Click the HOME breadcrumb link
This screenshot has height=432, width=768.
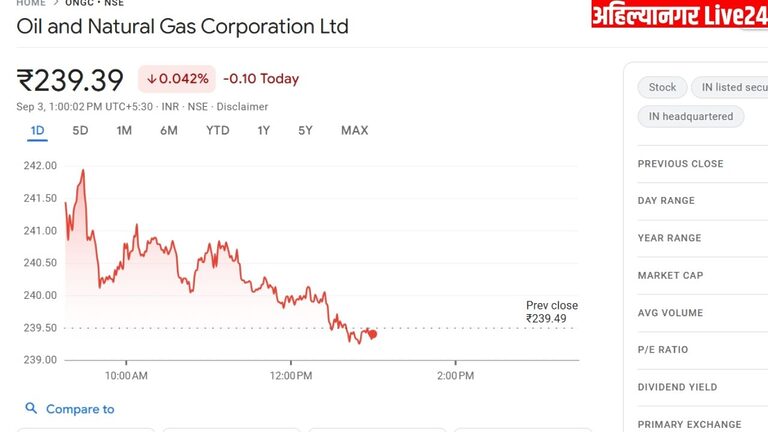pos(31,3)
